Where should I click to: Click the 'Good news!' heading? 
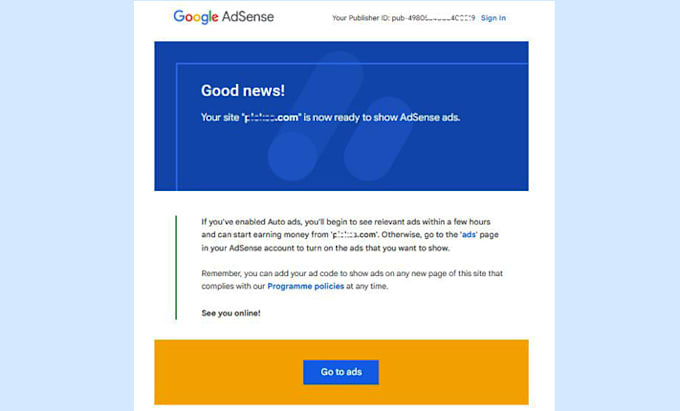point(243,90)
